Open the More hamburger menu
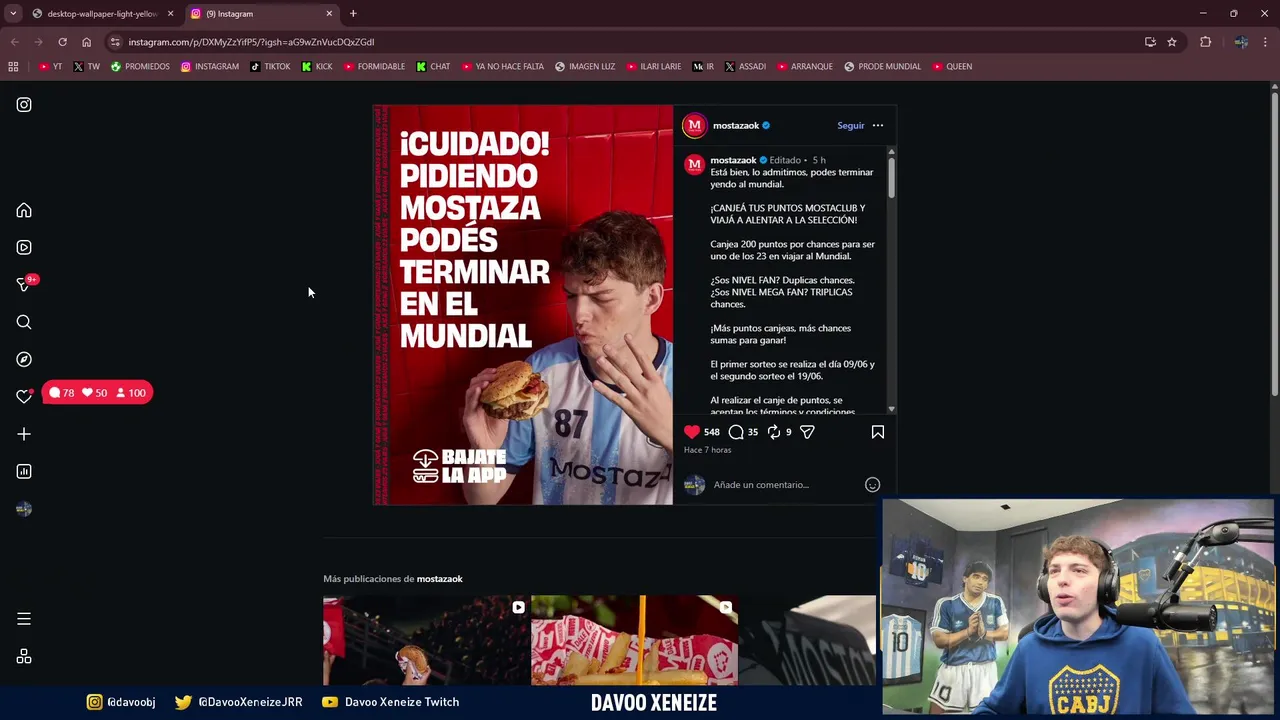Screen dimensions: 1280x720 [x=24, y=619]
